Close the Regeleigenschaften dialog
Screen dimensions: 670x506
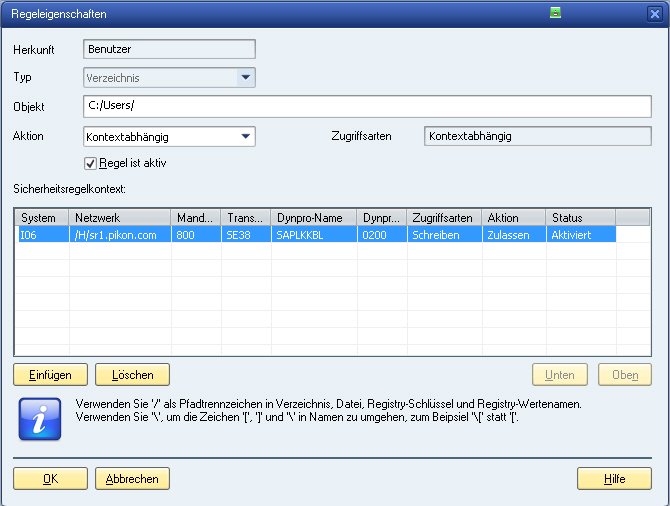coord(655,14)
